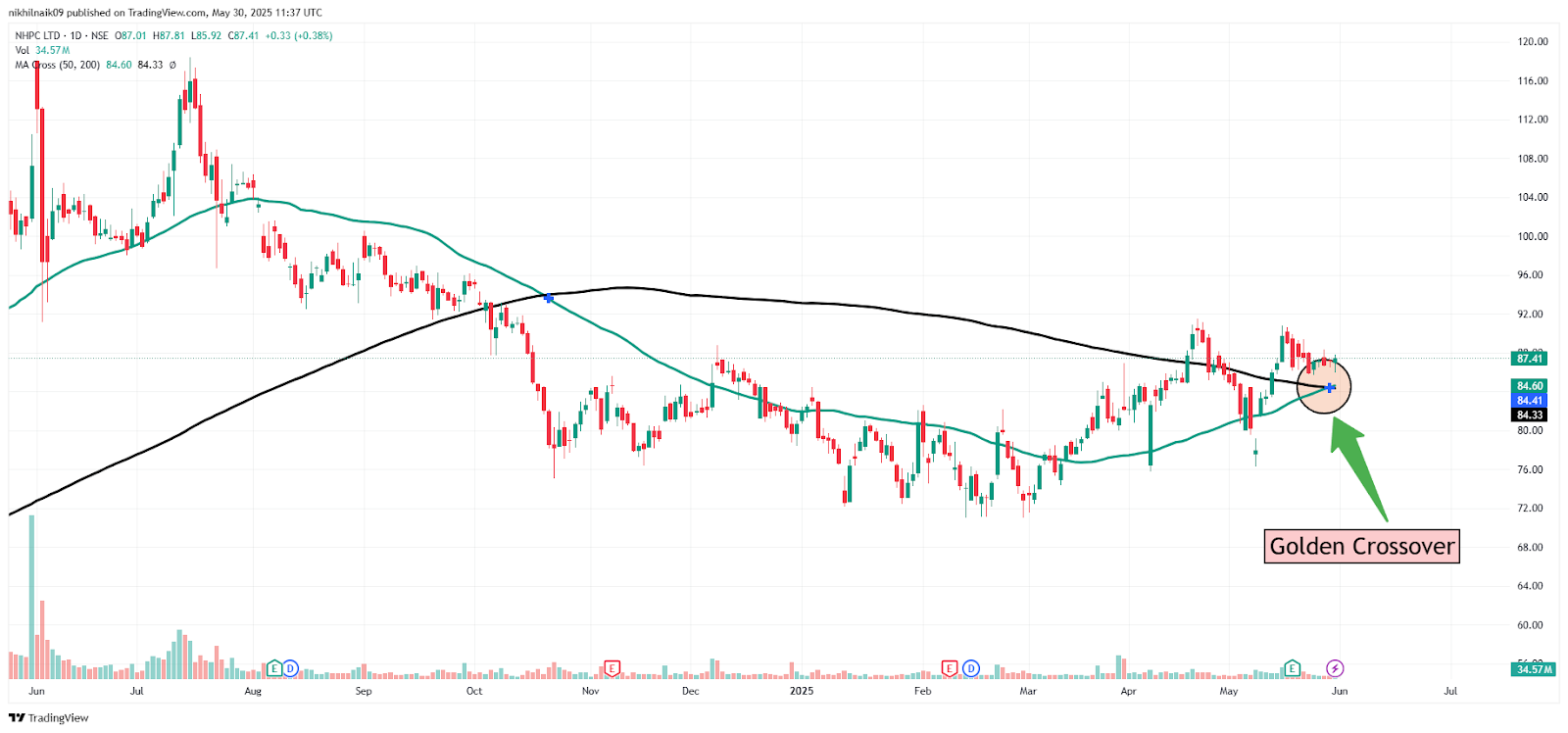Image resolution: width=1568 pixels, height=733 pixels.
Task: Click the black 84.33 MA label on price axis
Action: [1530, 415]
